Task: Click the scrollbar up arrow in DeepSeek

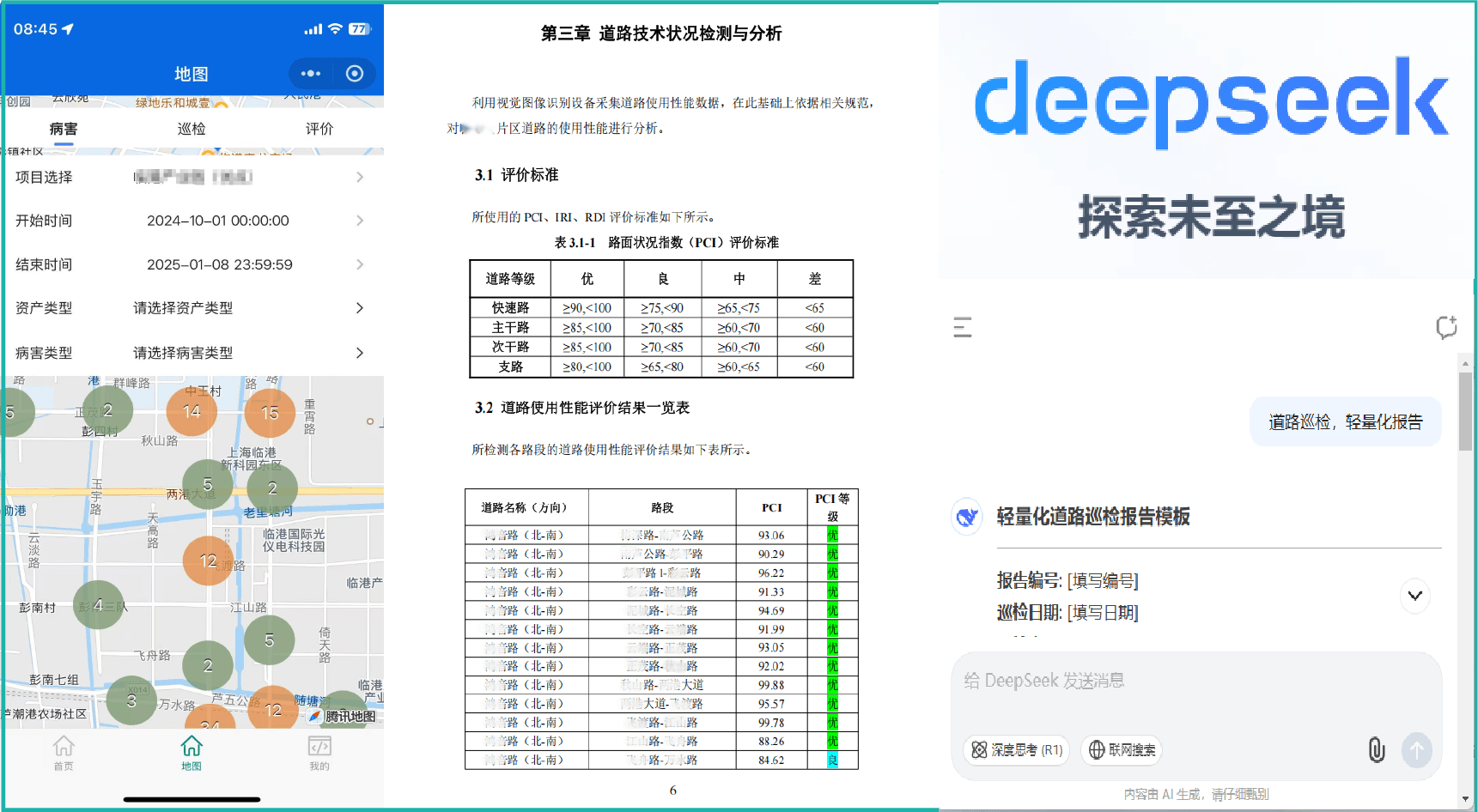Action: click(1465, 363)
